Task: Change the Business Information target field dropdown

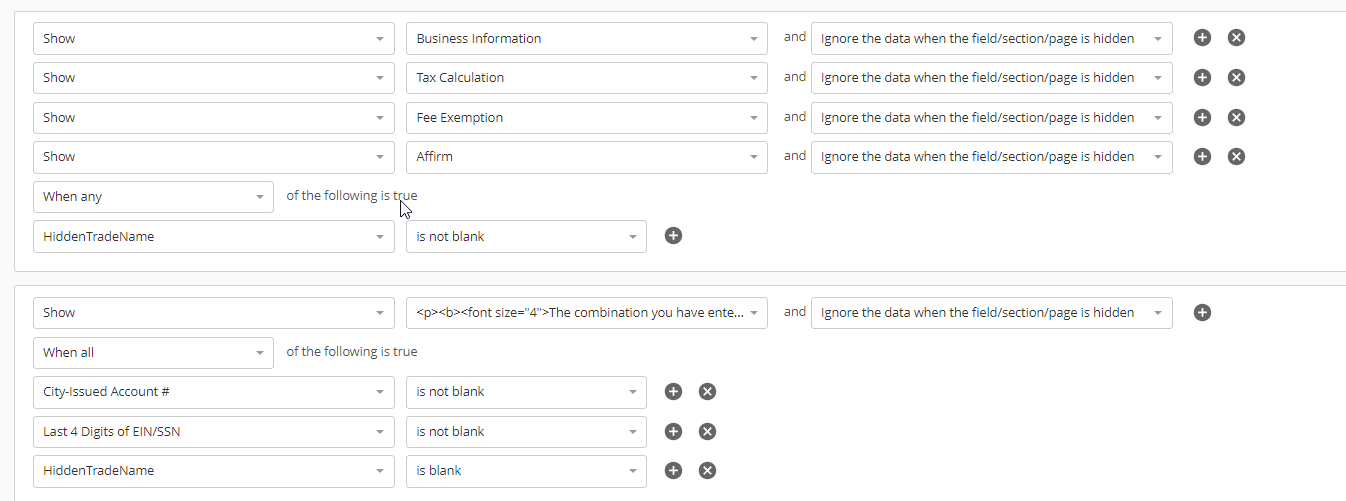Action: point(586,39)
